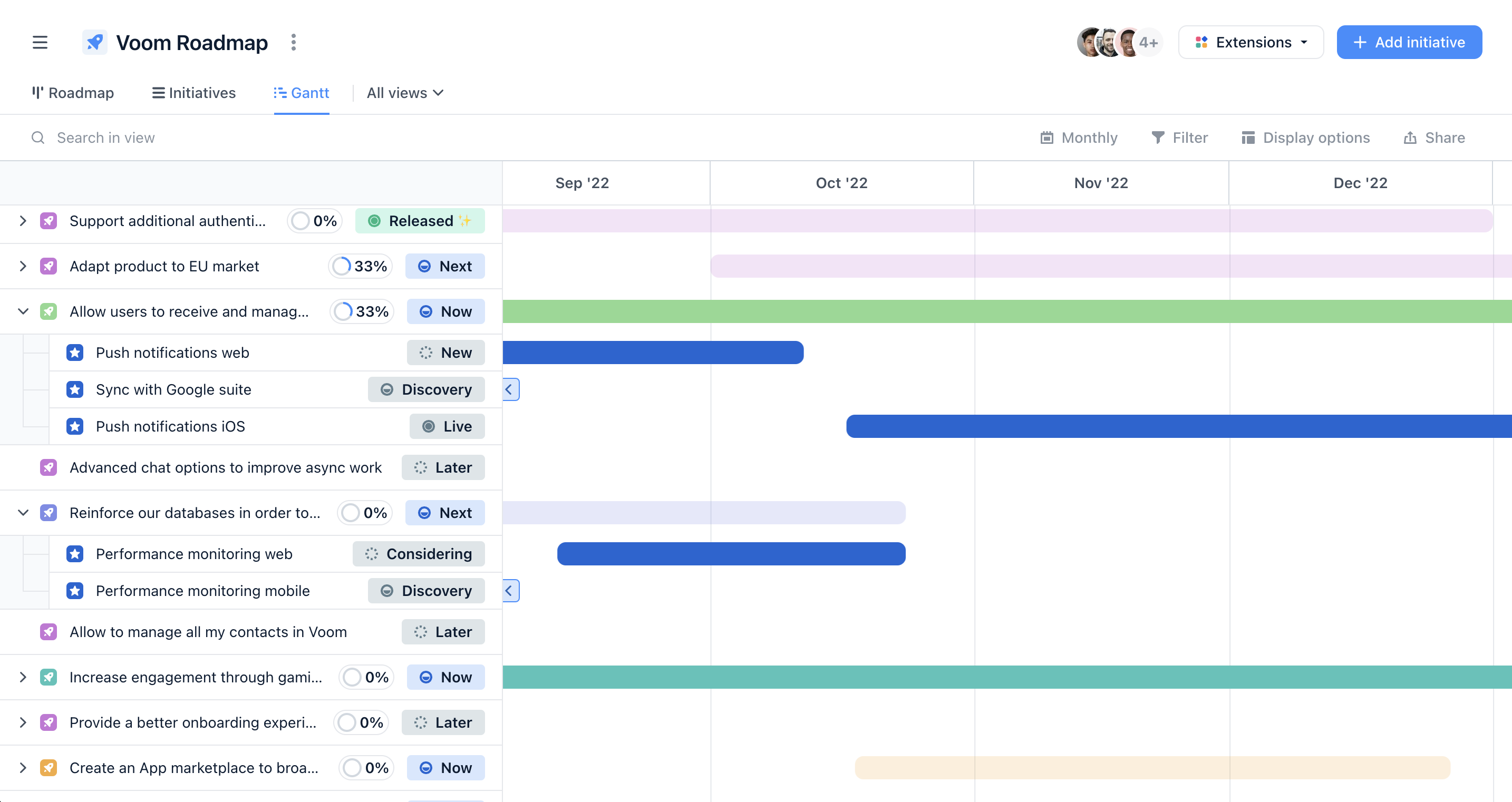This screenshot has width=1512, height=802.
Task: Open the All views dropdown
Action: [404, 93]
